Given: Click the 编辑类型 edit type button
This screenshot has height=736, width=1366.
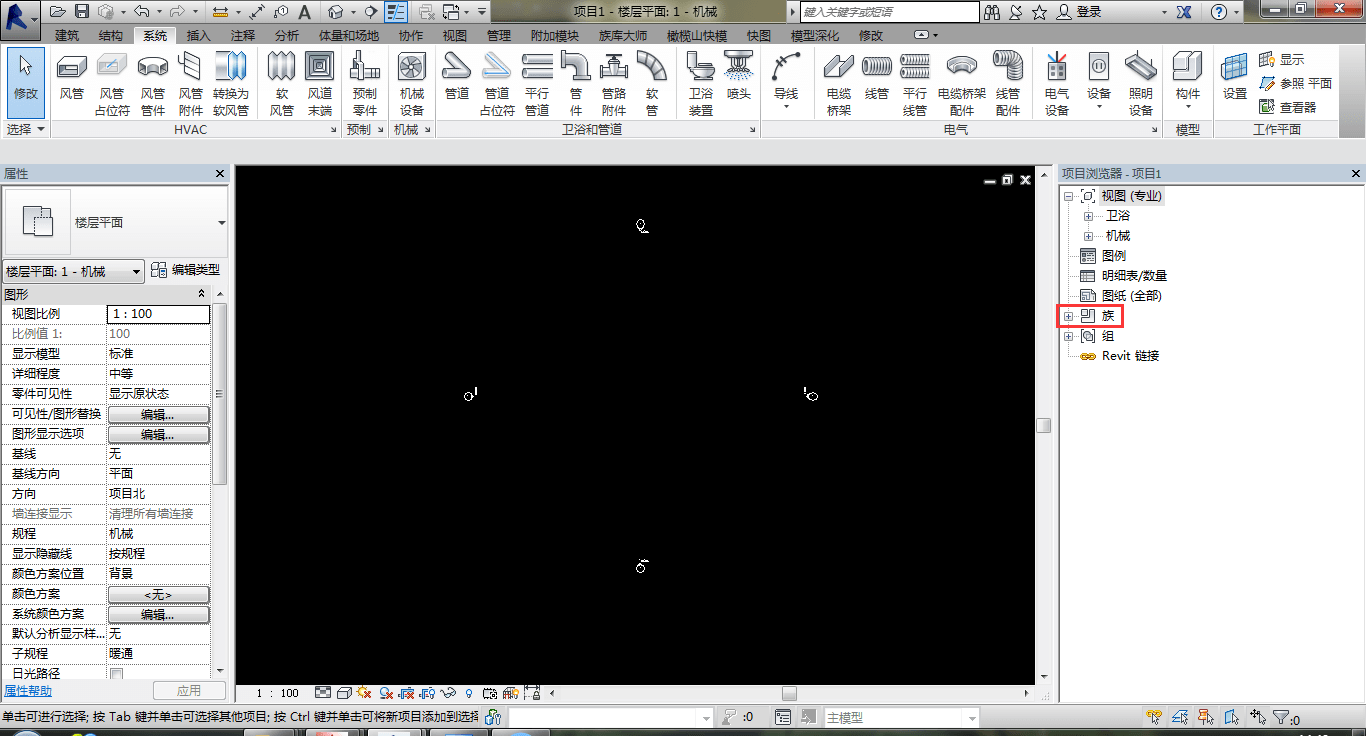Looking at the screenshot, I should point(185,270).
